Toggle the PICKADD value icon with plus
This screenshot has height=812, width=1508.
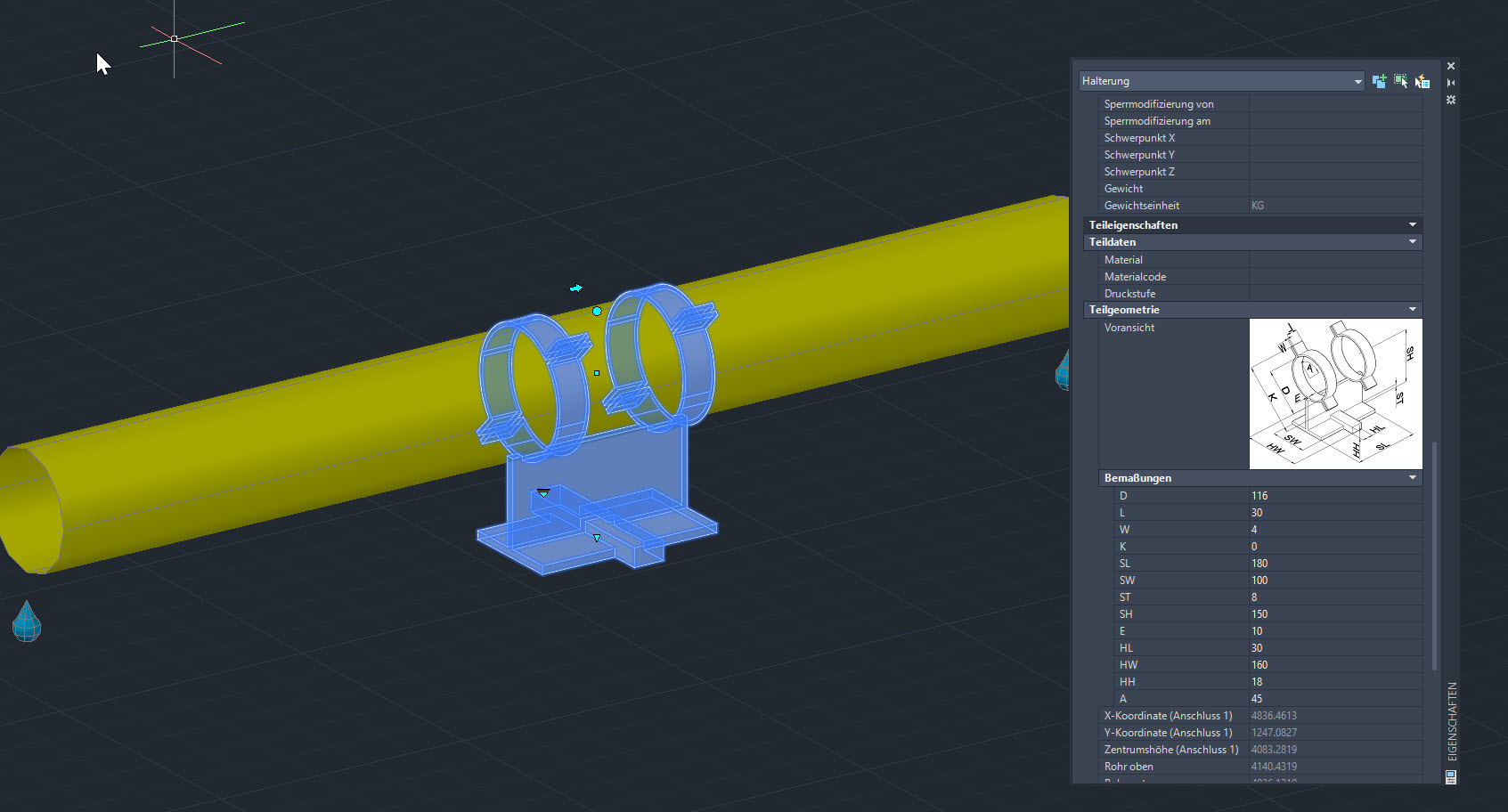point(1380,81)
